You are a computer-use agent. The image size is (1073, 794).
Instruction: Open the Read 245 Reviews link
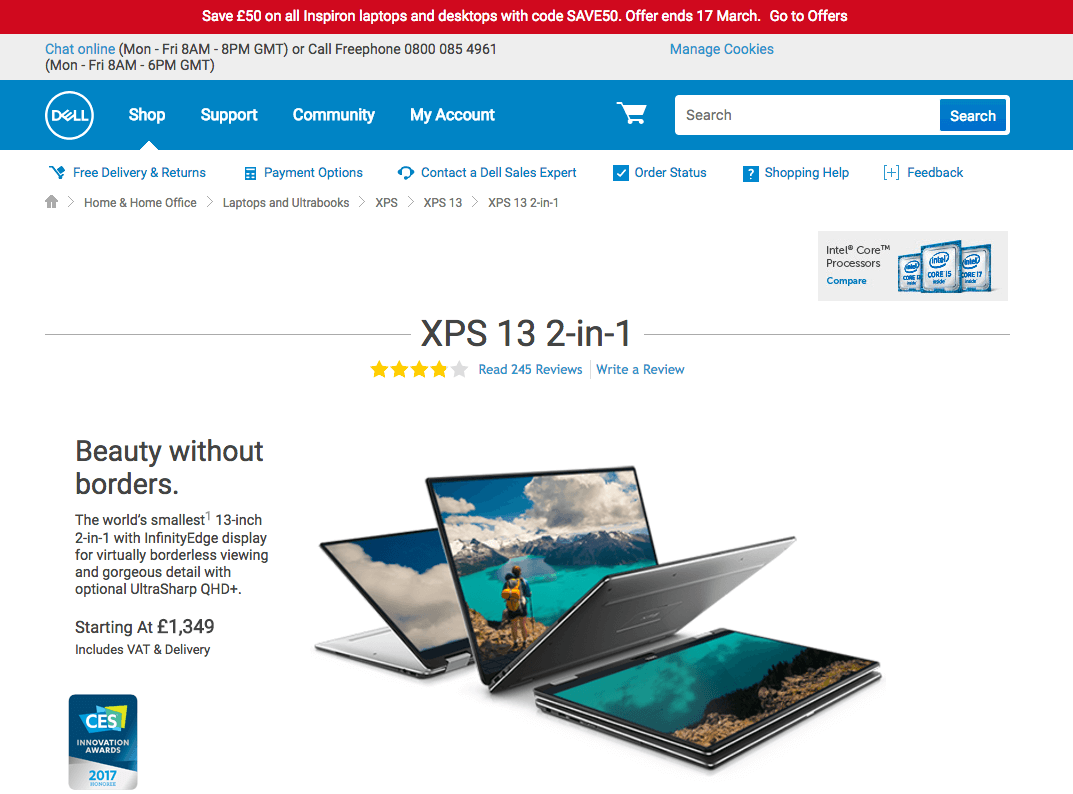point(530,370)
